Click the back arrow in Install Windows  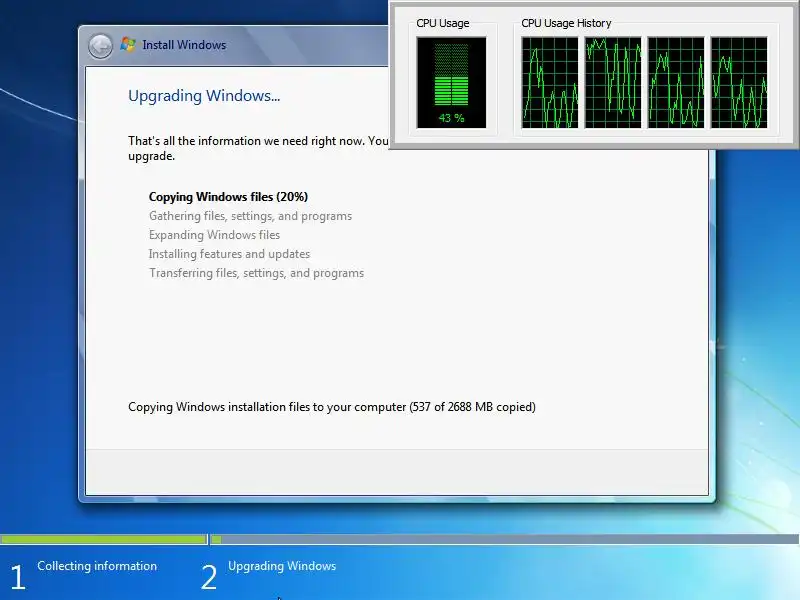(101, 46)
